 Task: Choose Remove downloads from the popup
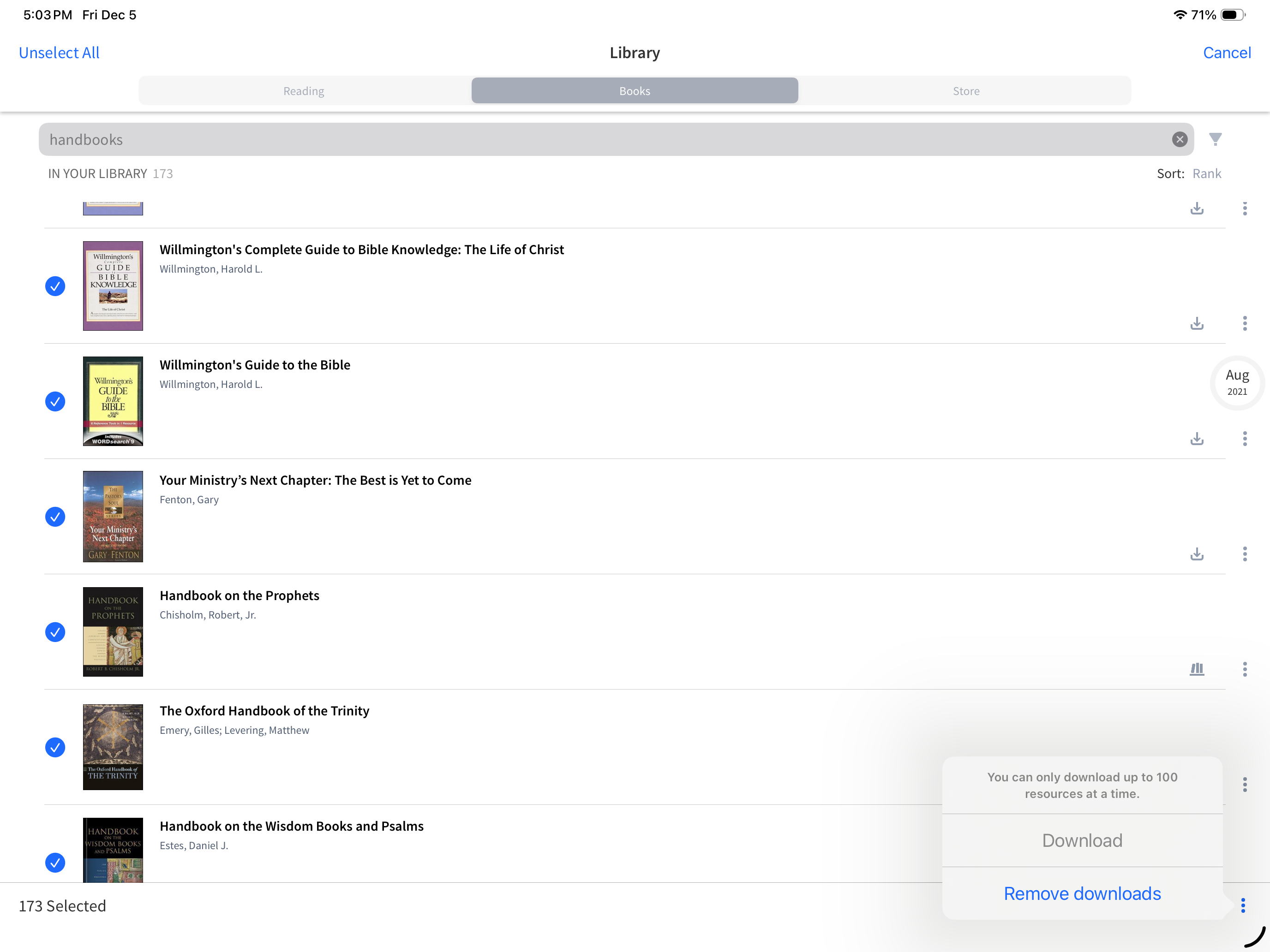click(1082, 893)
